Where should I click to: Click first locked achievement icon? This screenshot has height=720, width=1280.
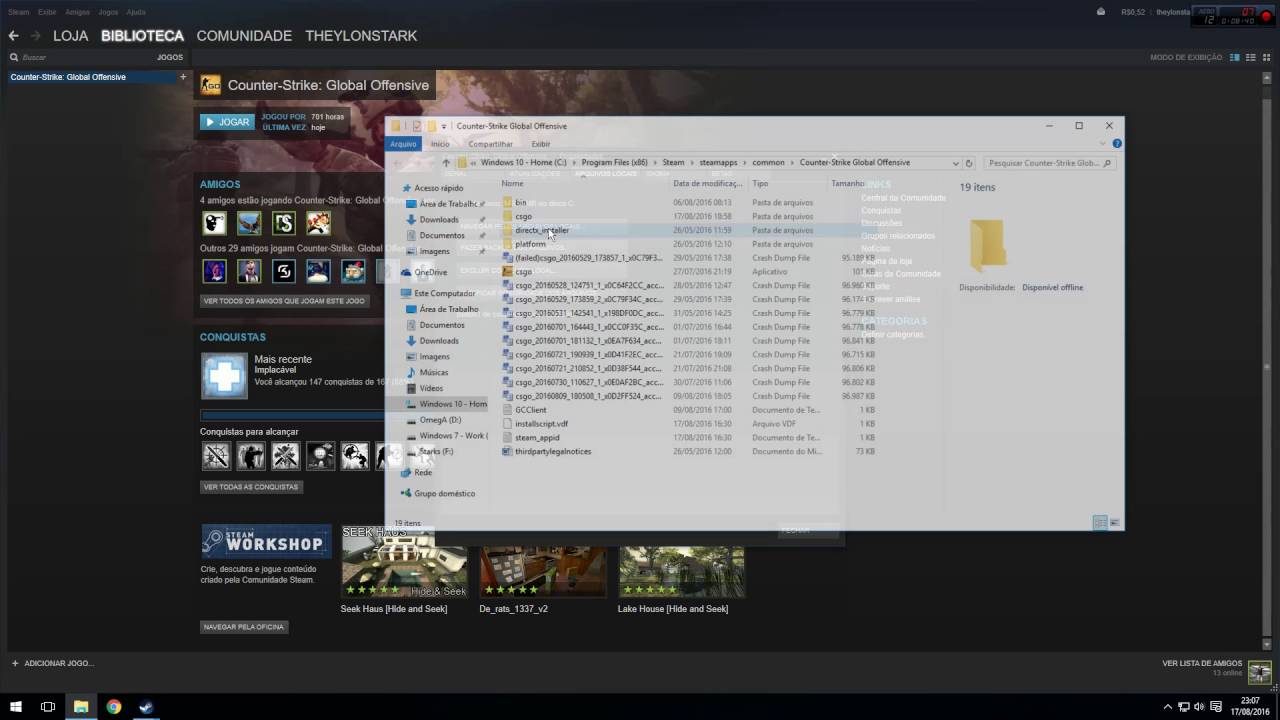coord(216,456)
